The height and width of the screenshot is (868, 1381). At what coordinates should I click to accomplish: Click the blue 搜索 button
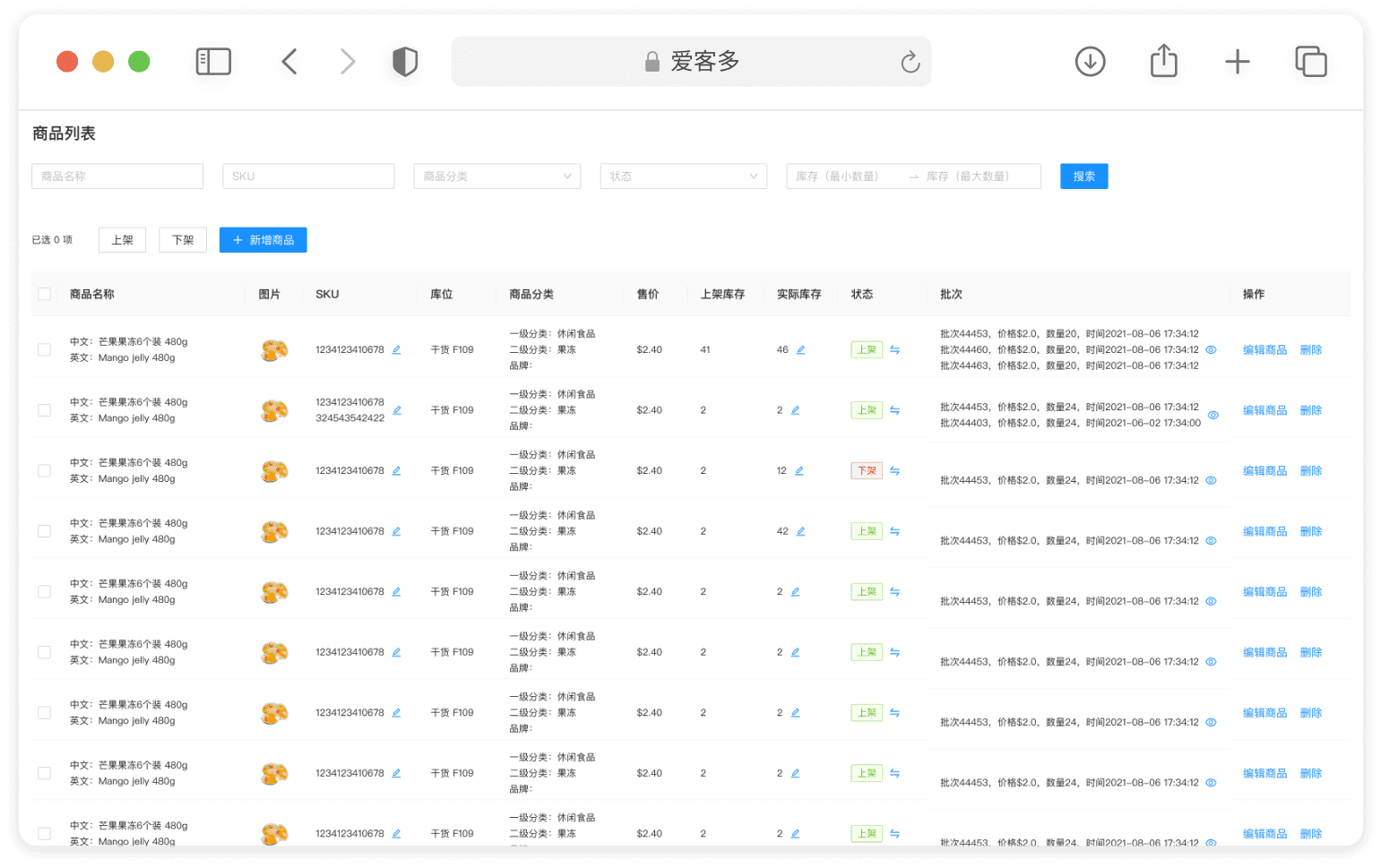point(1083,176)
